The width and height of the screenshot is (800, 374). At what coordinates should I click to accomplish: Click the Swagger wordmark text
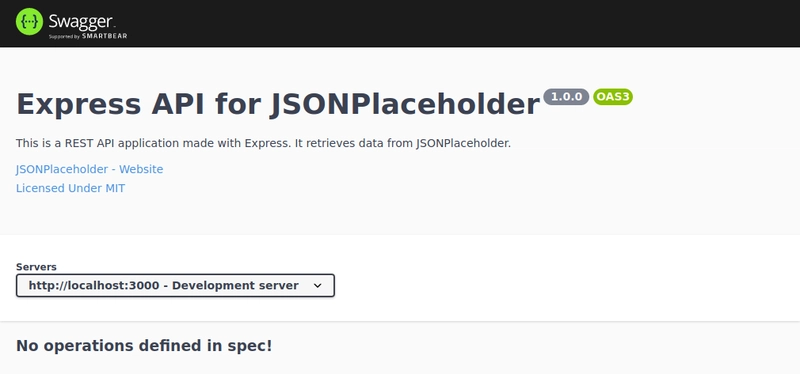[81, 21]
